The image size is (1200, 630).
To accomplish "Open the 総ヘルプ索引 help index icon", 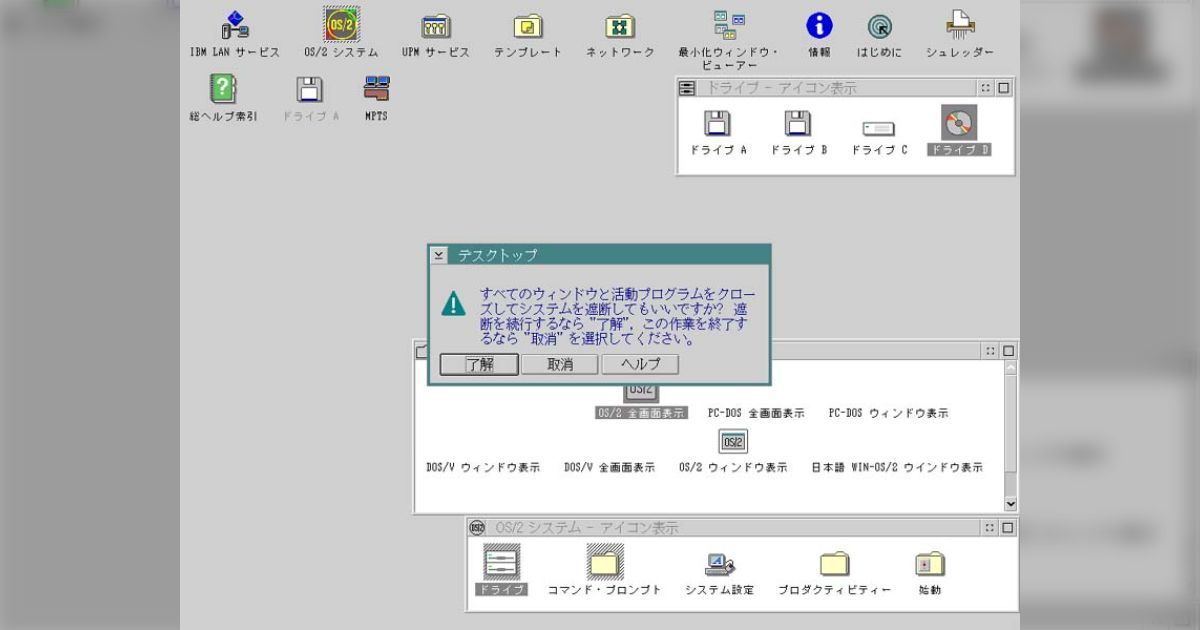I will point(223,88).
